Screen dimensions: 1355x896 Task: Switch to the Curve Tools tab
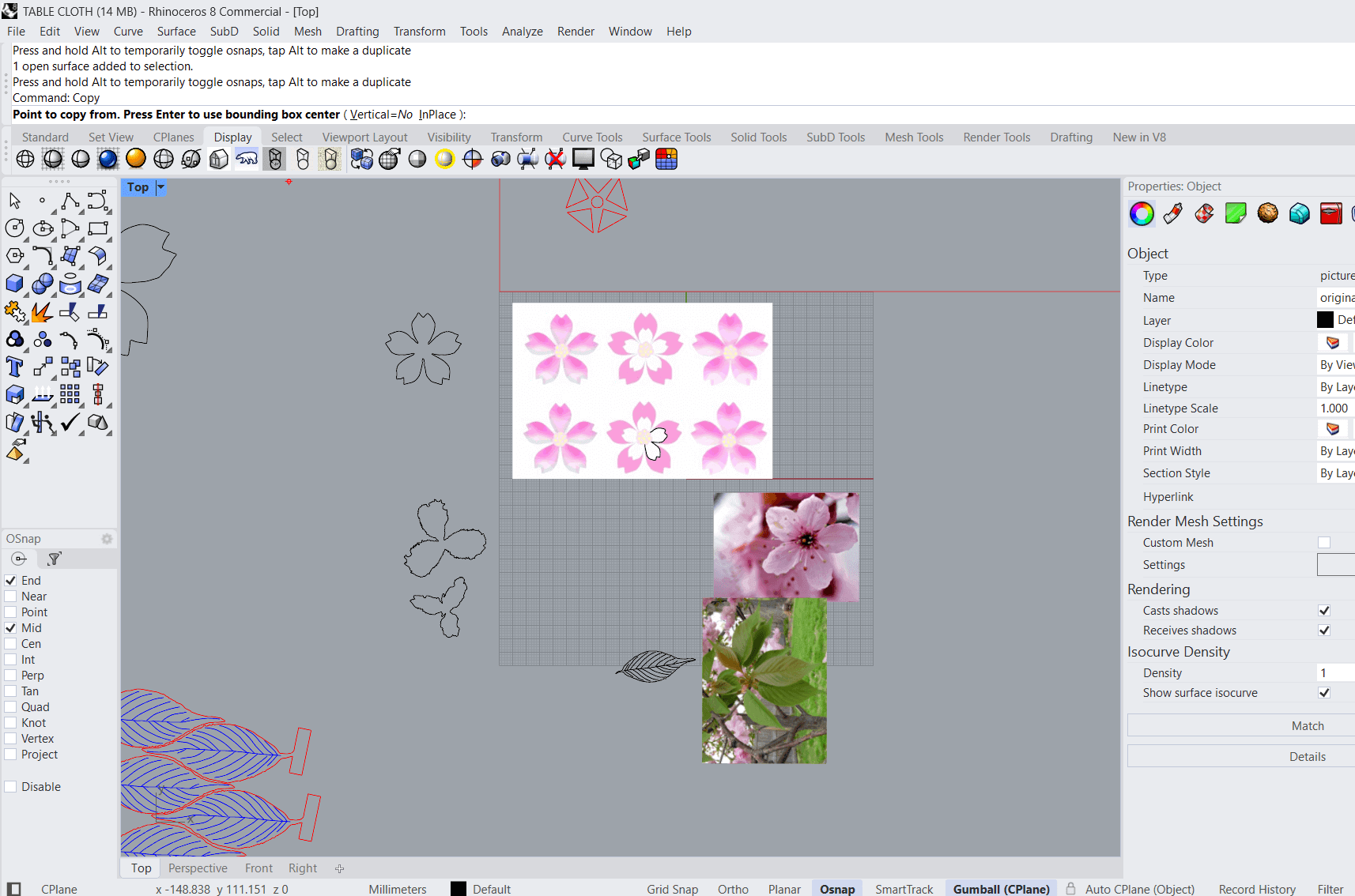[x=592, y=137]
